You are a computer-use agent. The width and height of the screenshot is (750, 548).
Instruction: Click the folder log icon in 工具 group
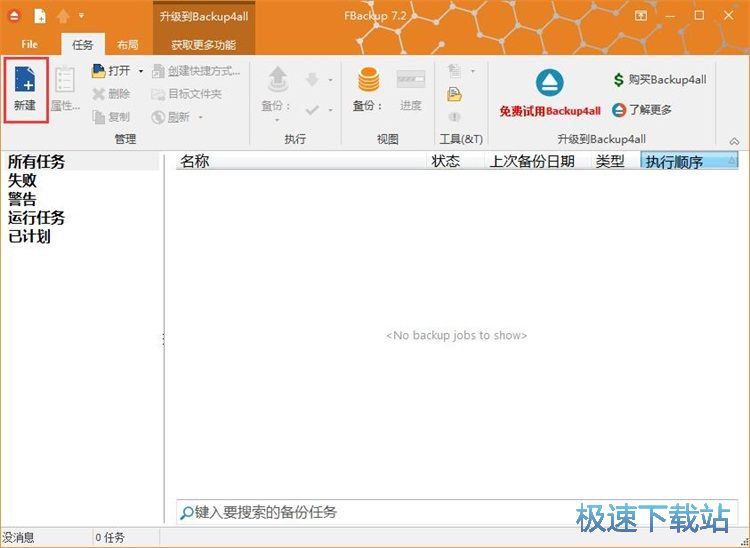[x=454, y=94]
